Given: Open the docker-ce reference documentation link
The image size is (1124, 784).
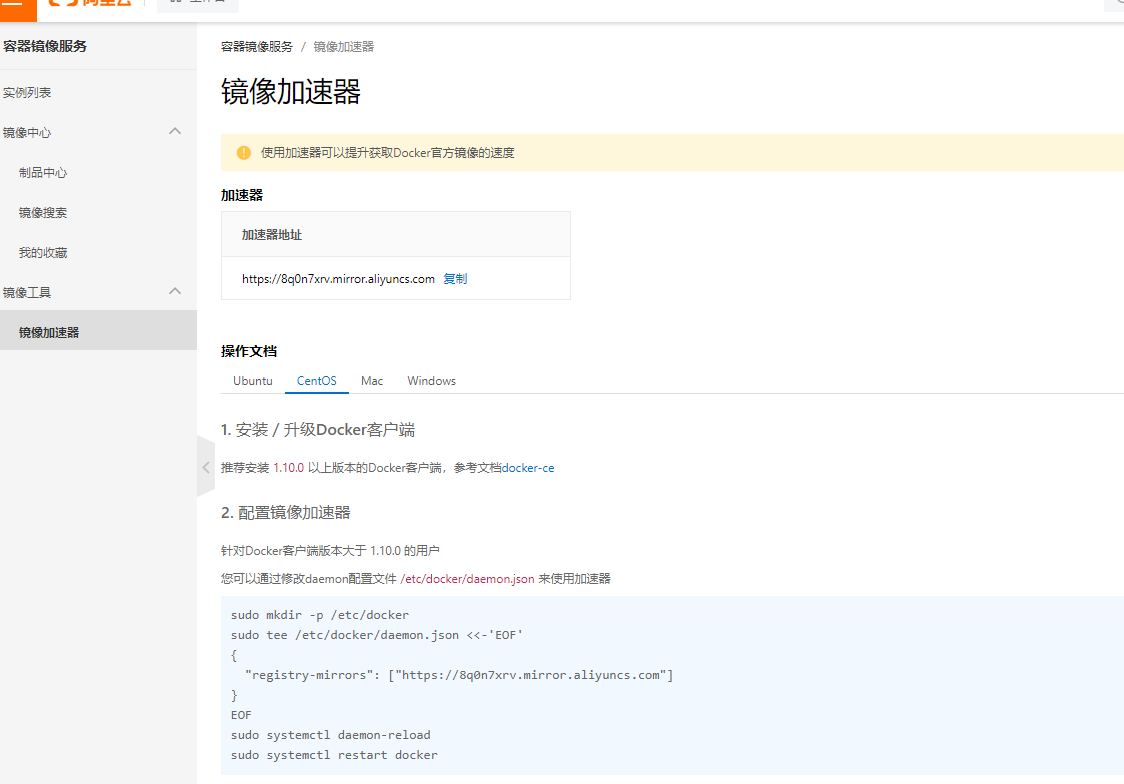Looking at the screenshot, I should [x=529, y=467].
